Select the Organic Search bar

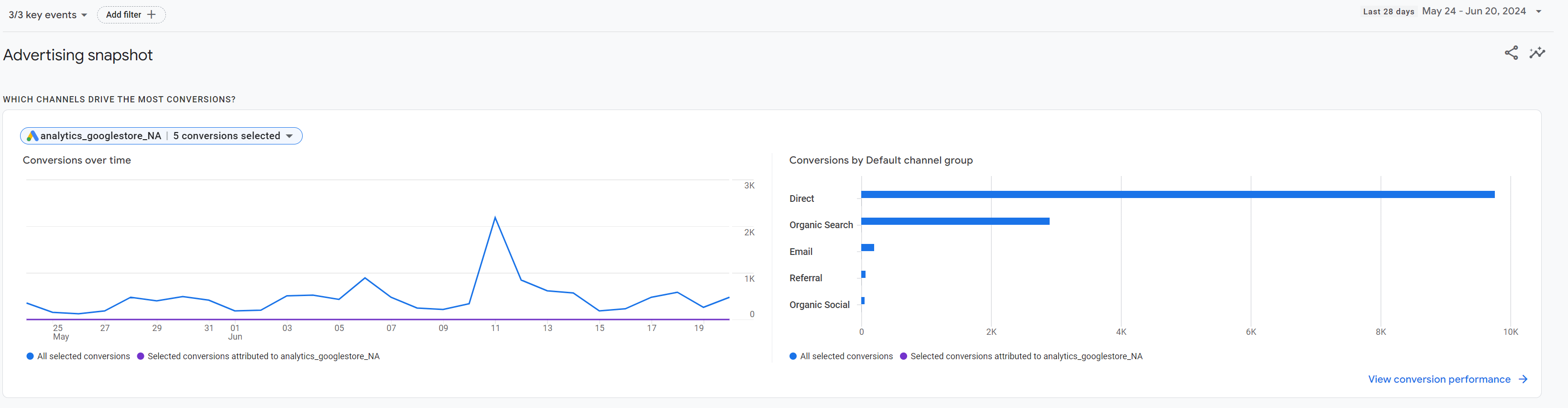coord(955,221)
